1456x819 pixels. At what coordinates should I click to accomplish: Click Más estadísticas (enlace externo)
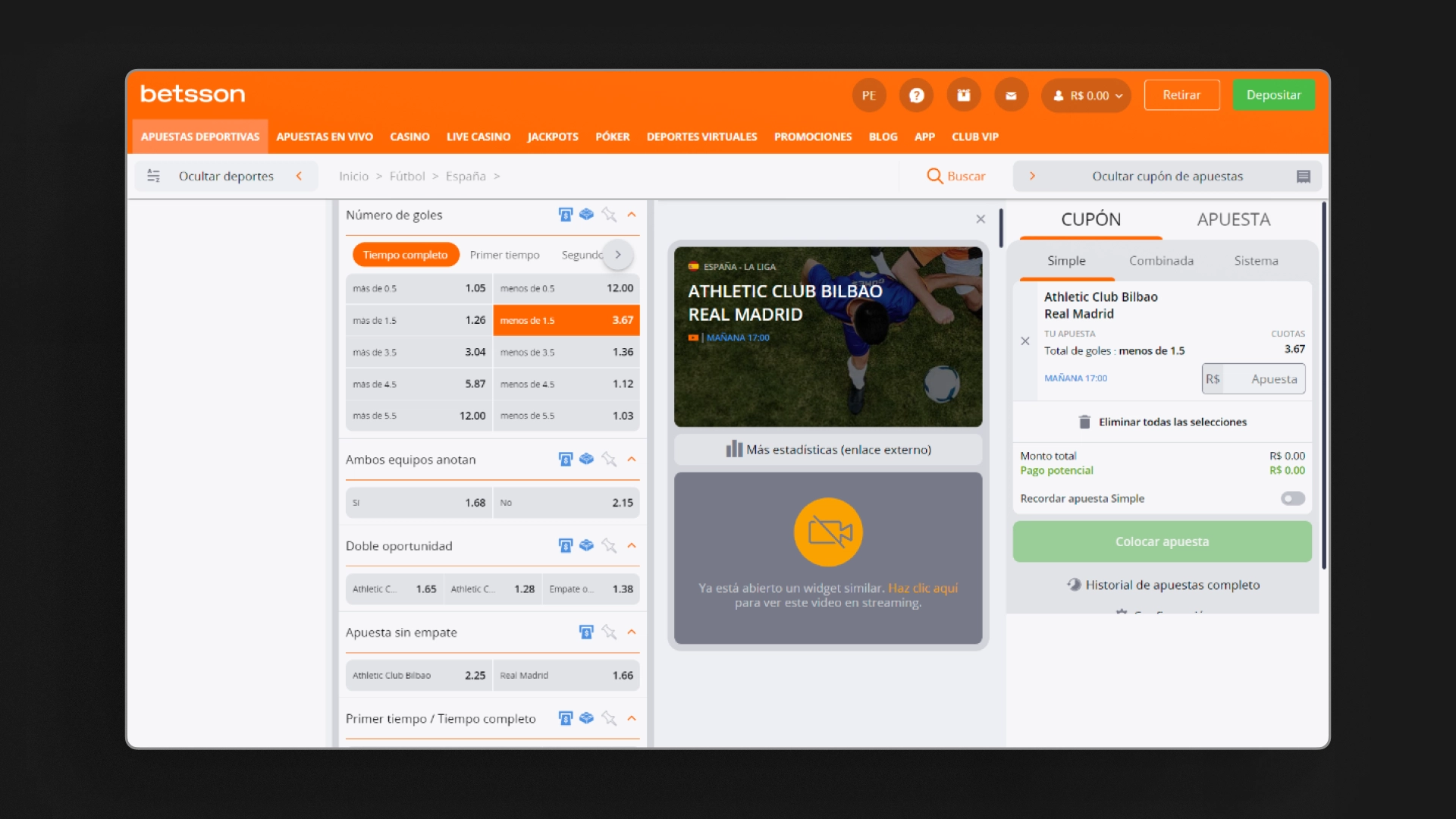(x=828, y=450)
